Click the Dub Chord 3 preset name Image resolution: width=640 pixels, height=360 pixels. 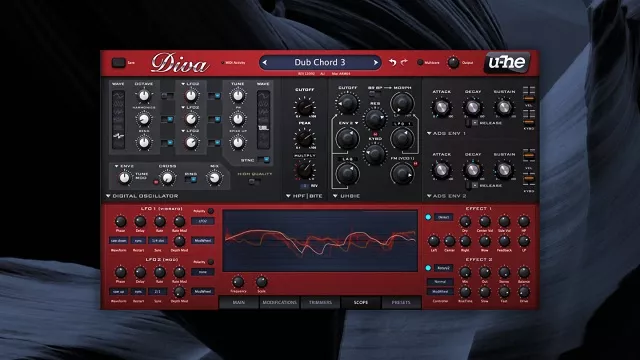coord(320,62)
